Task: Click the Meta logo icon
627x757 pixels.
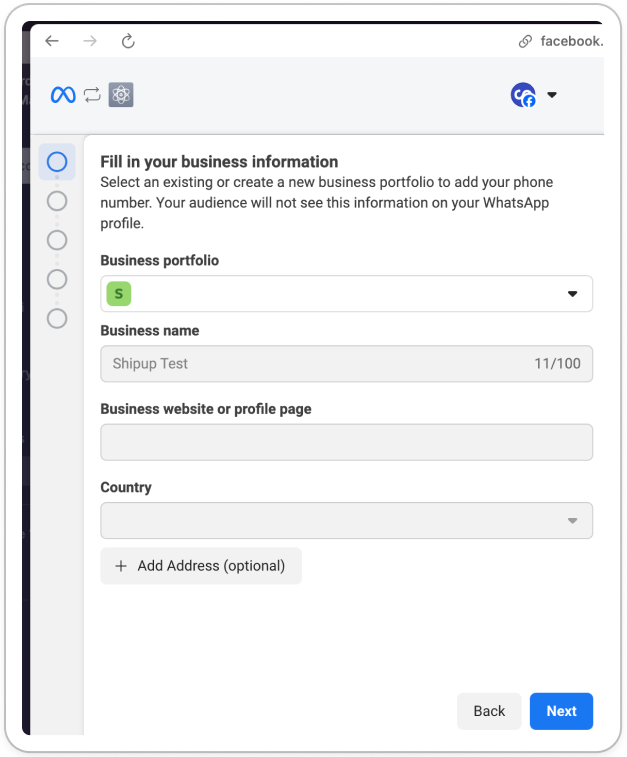Action: pyautogui.click(x=63, y=95)
